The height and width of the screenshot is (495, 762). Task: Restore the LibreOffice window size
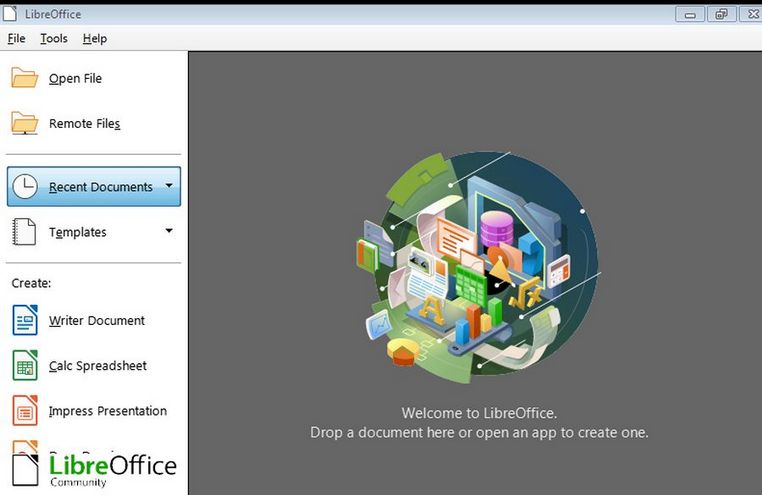tap(722, 14)
